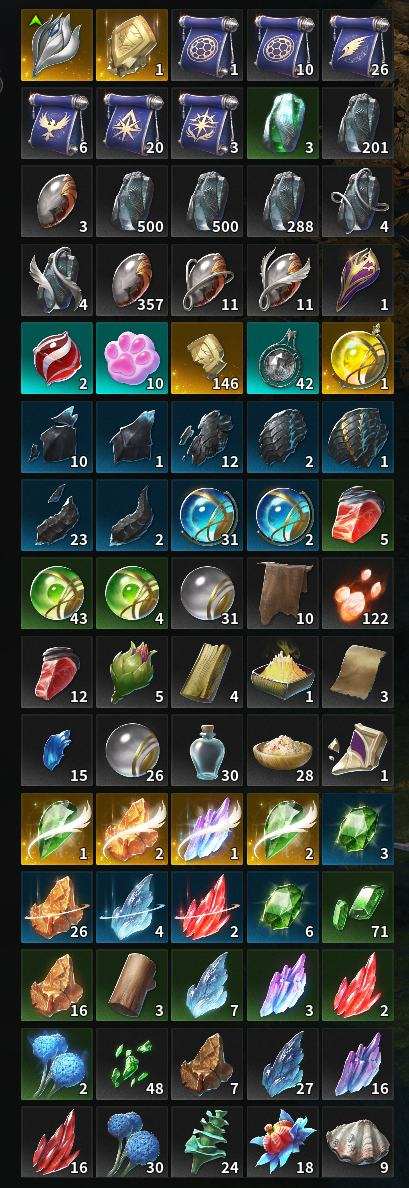Pick the bowl of grain with 28

(282, 750)
